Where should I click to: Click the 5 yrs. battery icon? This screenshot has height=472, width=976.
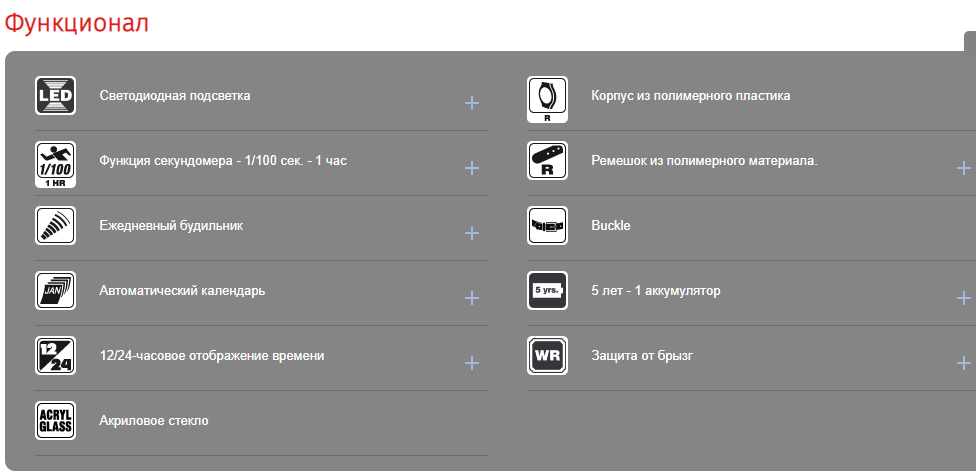[547, 291]
